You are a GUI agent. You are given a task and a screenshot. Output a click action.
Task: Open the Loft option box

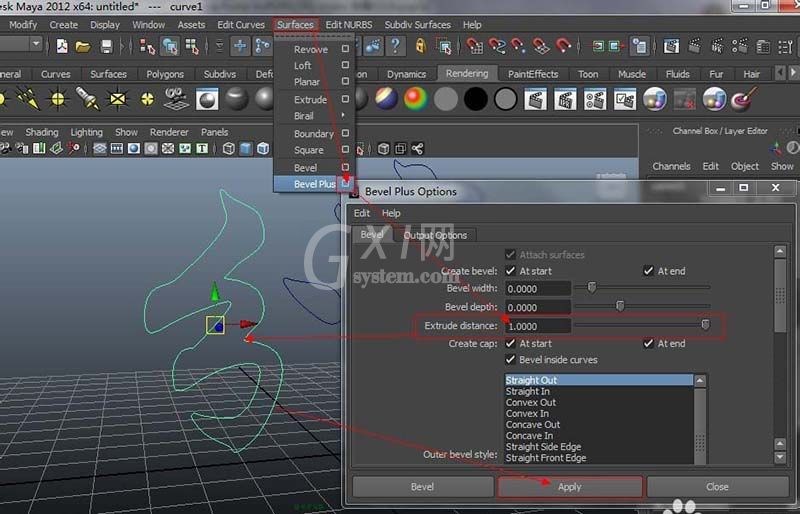point(345,65)
